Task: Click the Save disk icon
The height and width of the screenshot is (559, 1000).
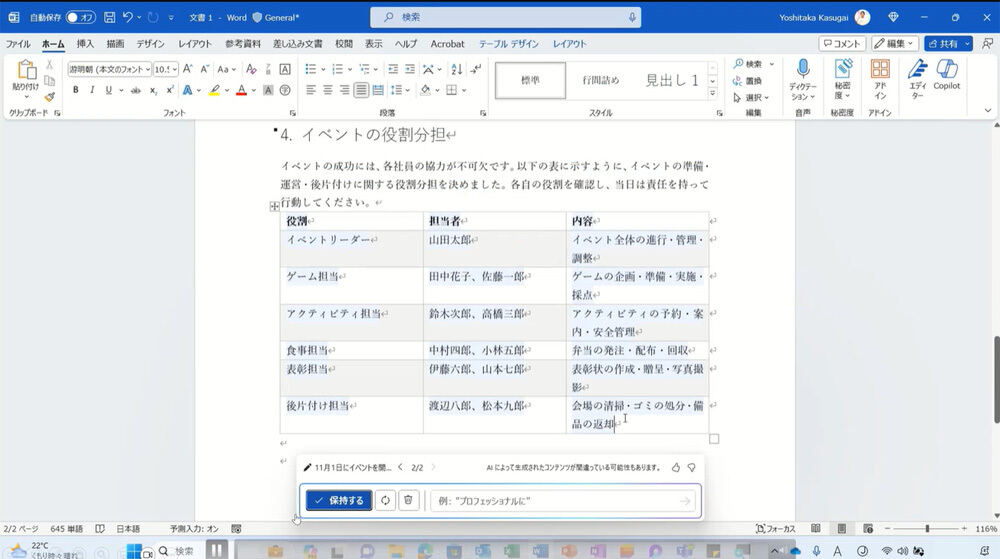Action: pyautogui.click(x=110, y=17)
